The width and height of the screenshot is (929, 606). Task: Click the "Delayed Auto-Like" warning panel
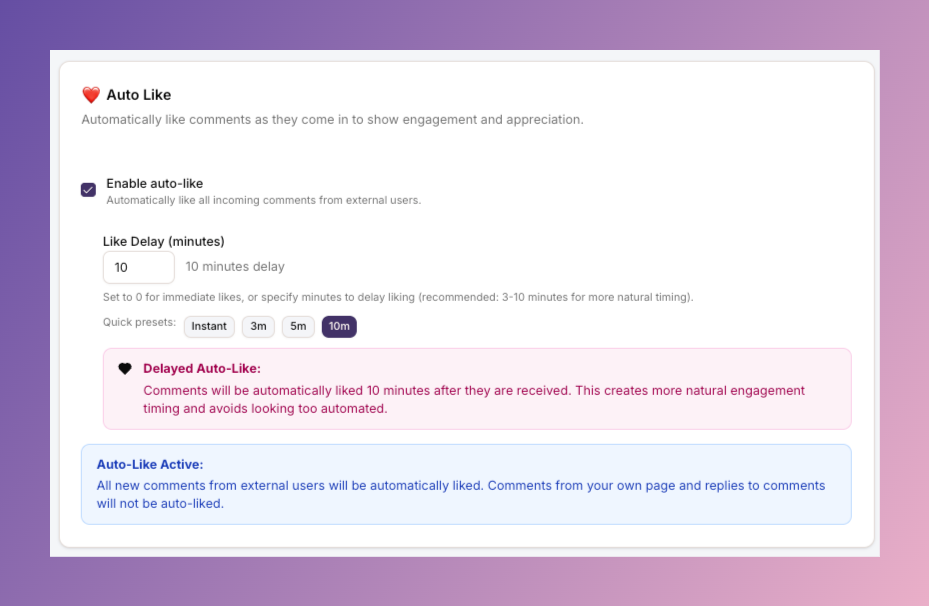tap(477, 388)
